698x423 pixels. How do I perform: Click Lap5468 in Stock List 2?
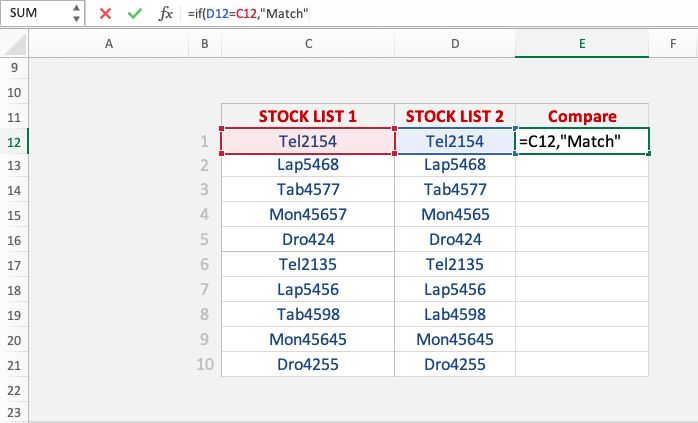pos(455,165)
